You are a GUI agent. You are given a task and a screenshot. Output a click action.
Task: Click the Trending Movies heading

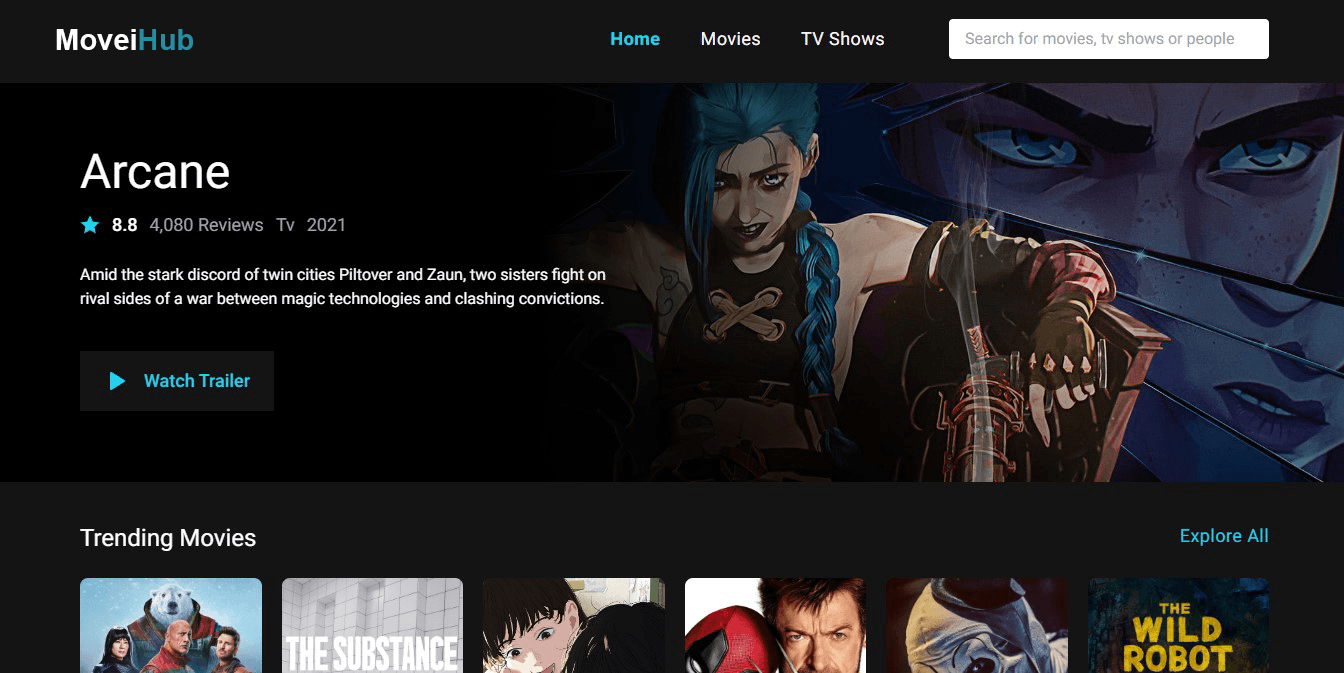[168, 538]
